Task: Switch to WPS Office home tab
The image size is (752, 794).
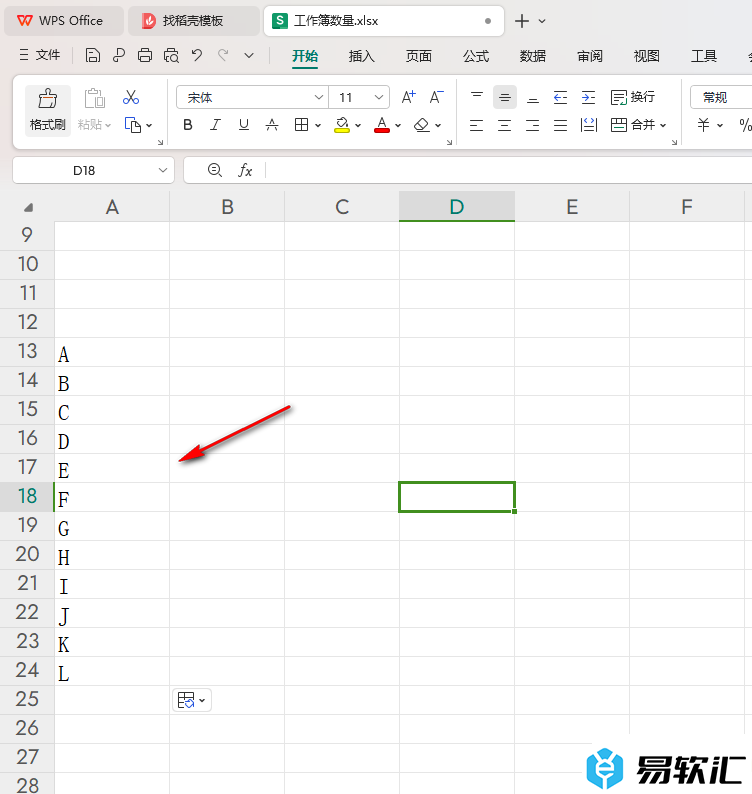Action: (64, 21)
